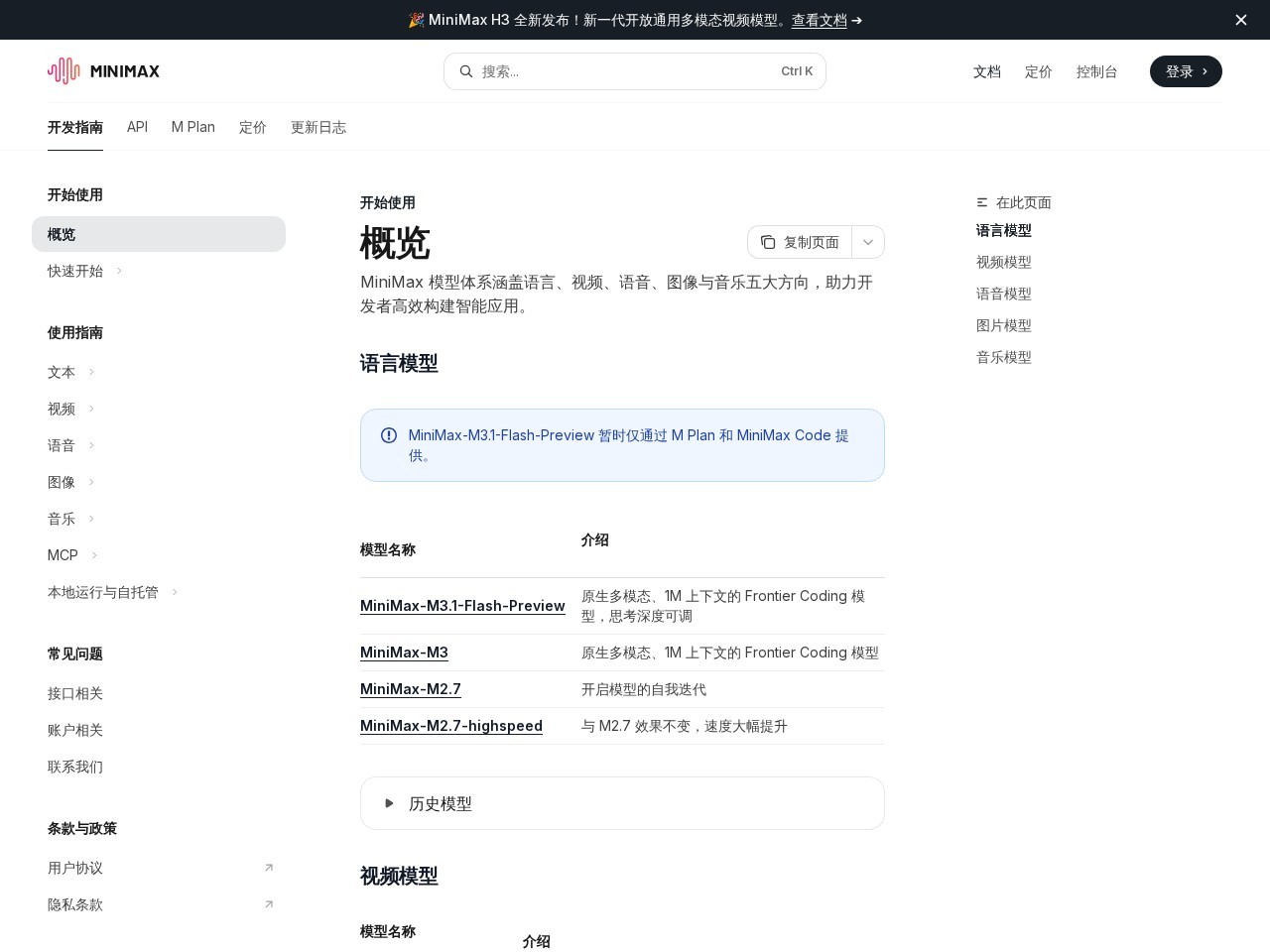
Task: Jump to 语言模型 in page outline
Action: [1004, 230]
